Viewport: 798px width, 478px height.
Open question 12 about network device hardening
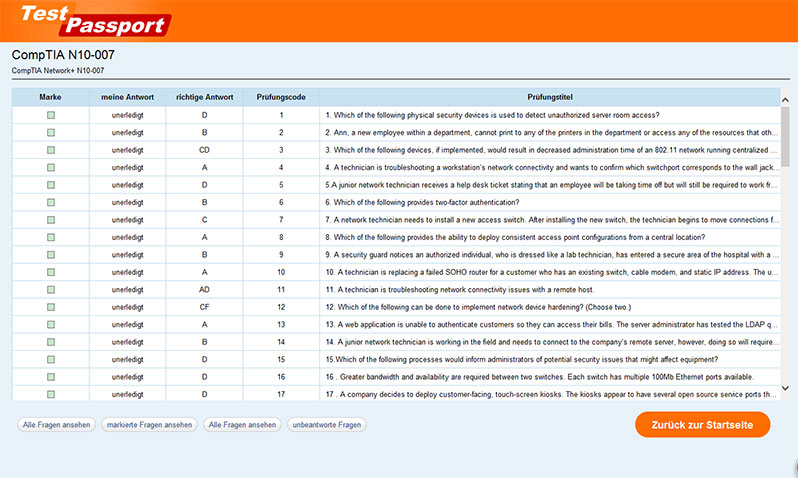pyautogui.click(x=478, y=307)
